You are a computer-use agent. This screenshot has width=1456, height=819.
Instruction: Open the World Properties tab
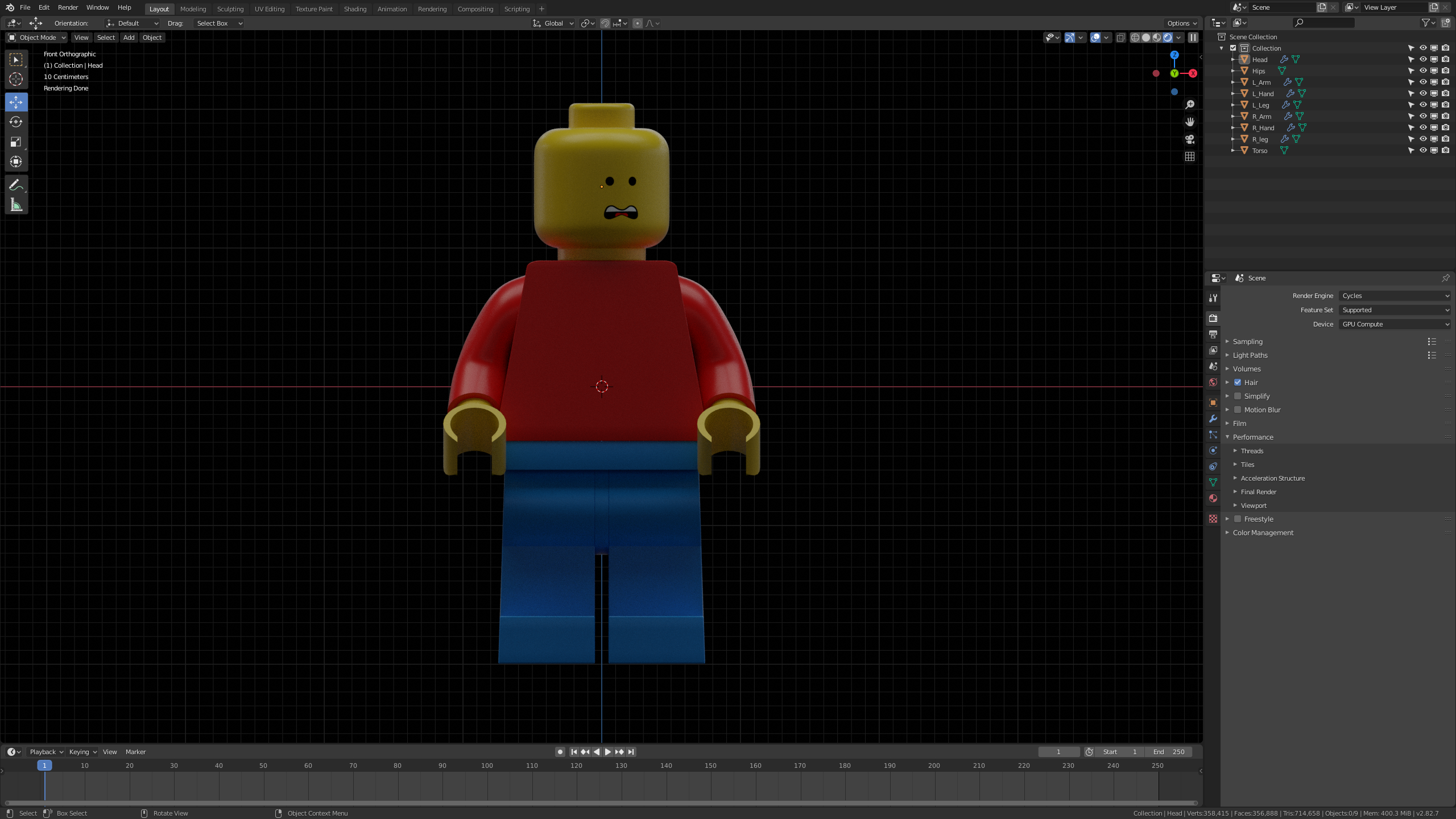1213,382
